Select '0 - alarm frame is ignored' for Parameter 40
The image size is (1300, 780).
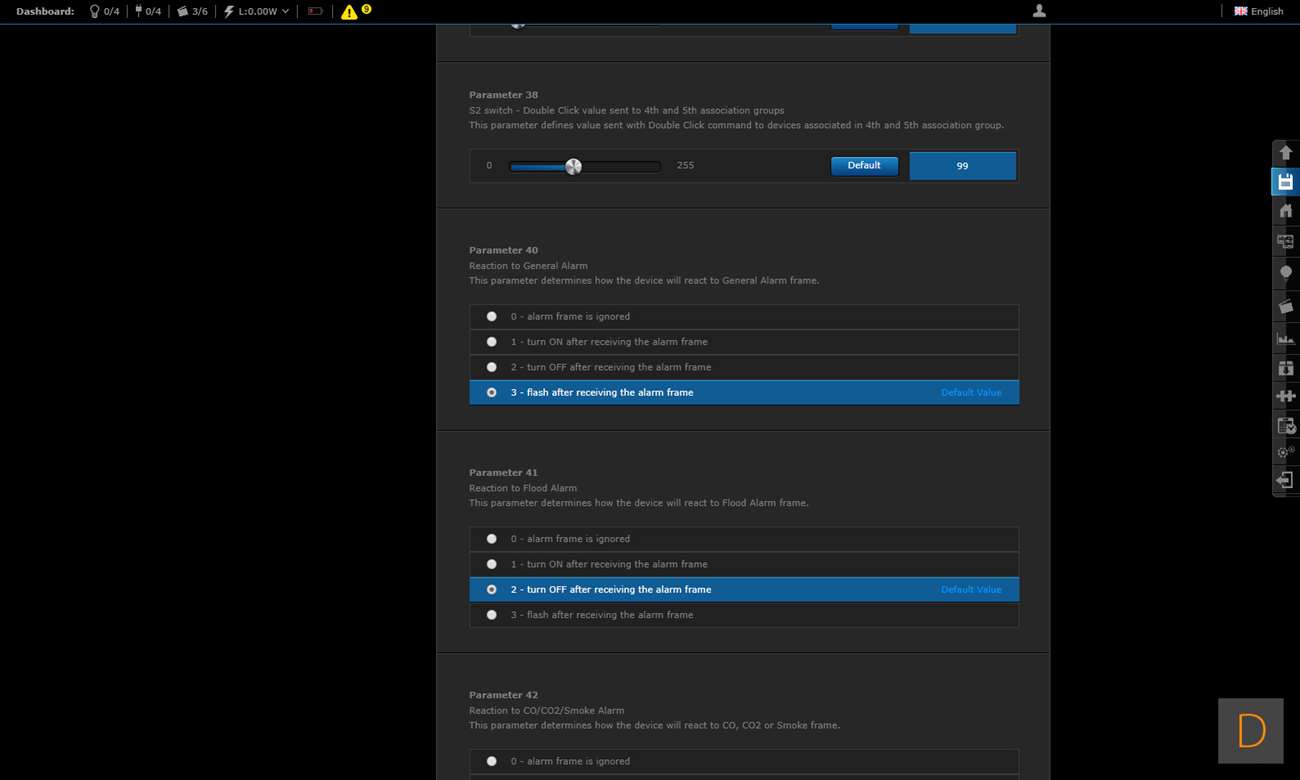[491, 317]
